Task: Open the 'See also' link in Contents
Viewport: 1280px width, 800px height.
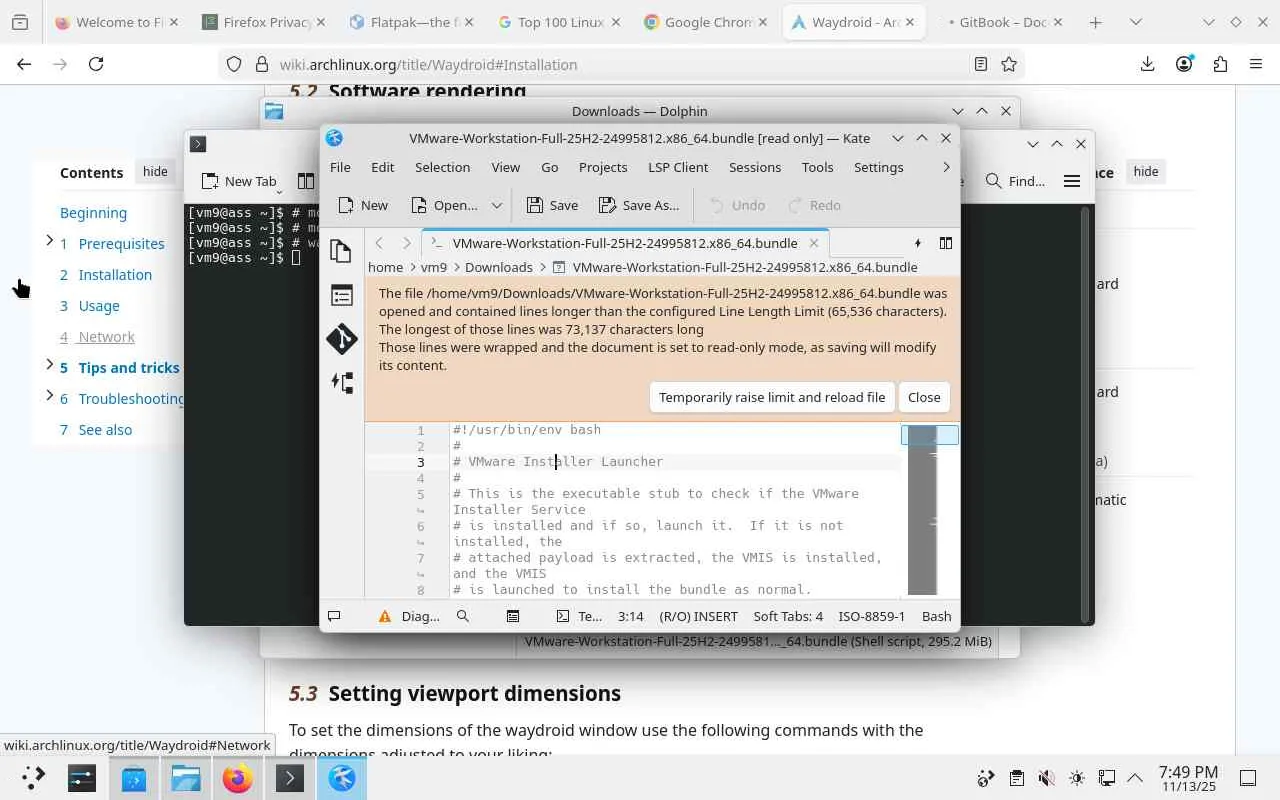Action: (105, 430)
